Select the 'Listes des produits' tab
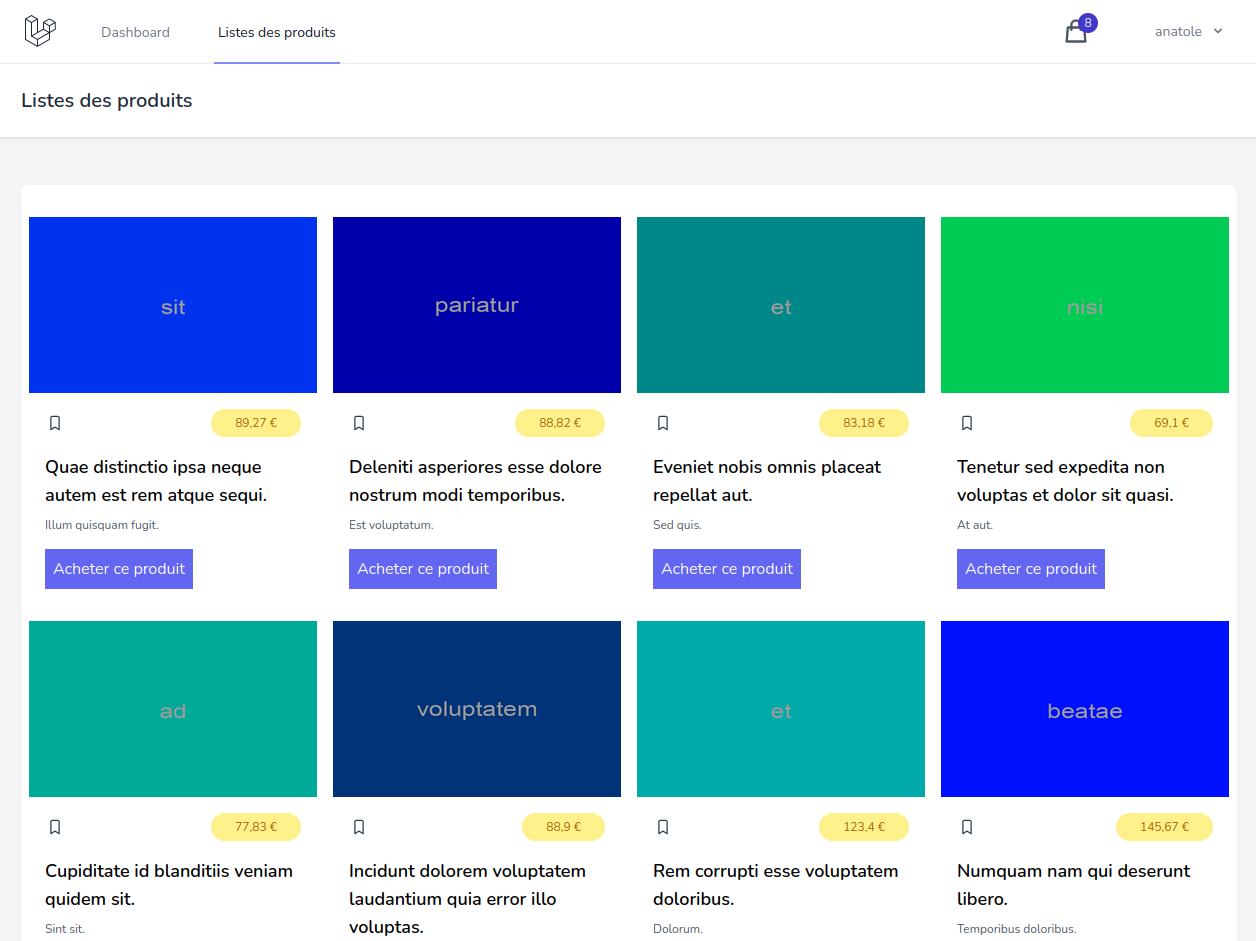The height and width of the screenshot is (941, 1256). pyautogui.click(x=276, y=31)
